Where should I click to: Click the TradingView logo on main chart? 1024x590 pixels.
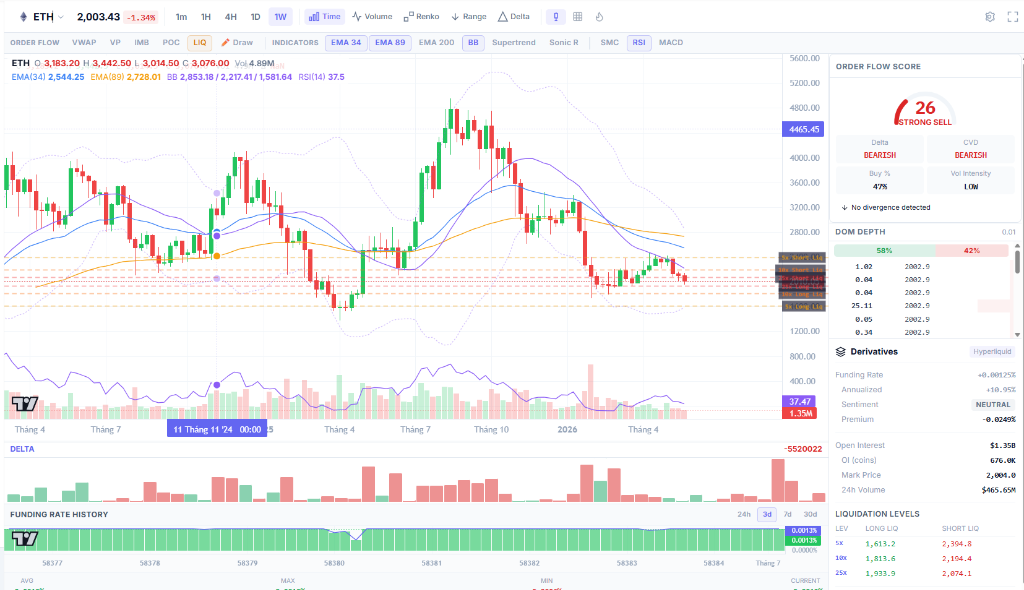pyautogui.click(x=25, y=404)
